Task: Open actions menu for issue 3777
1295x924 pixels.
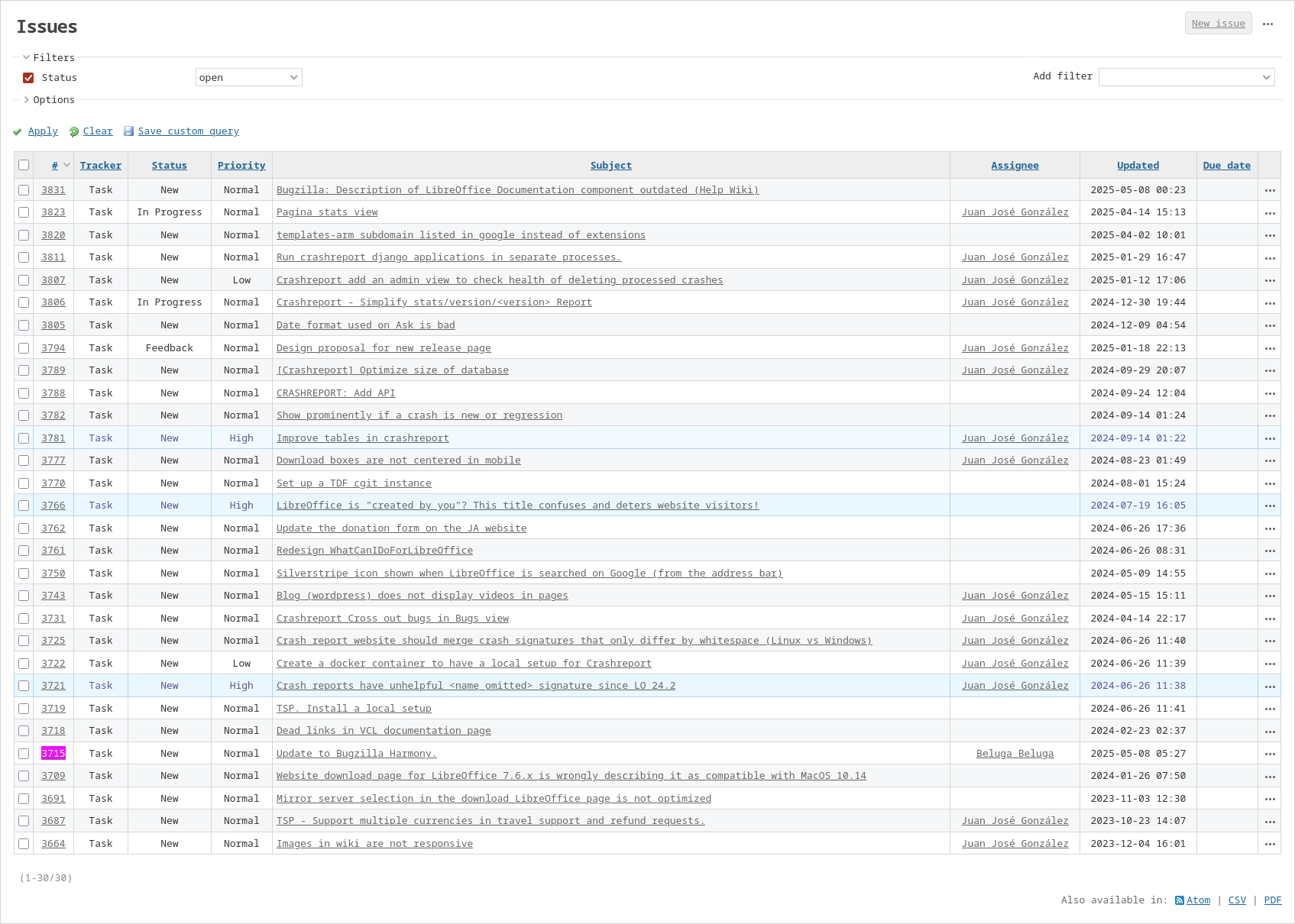Action: tap(1270, 460)
